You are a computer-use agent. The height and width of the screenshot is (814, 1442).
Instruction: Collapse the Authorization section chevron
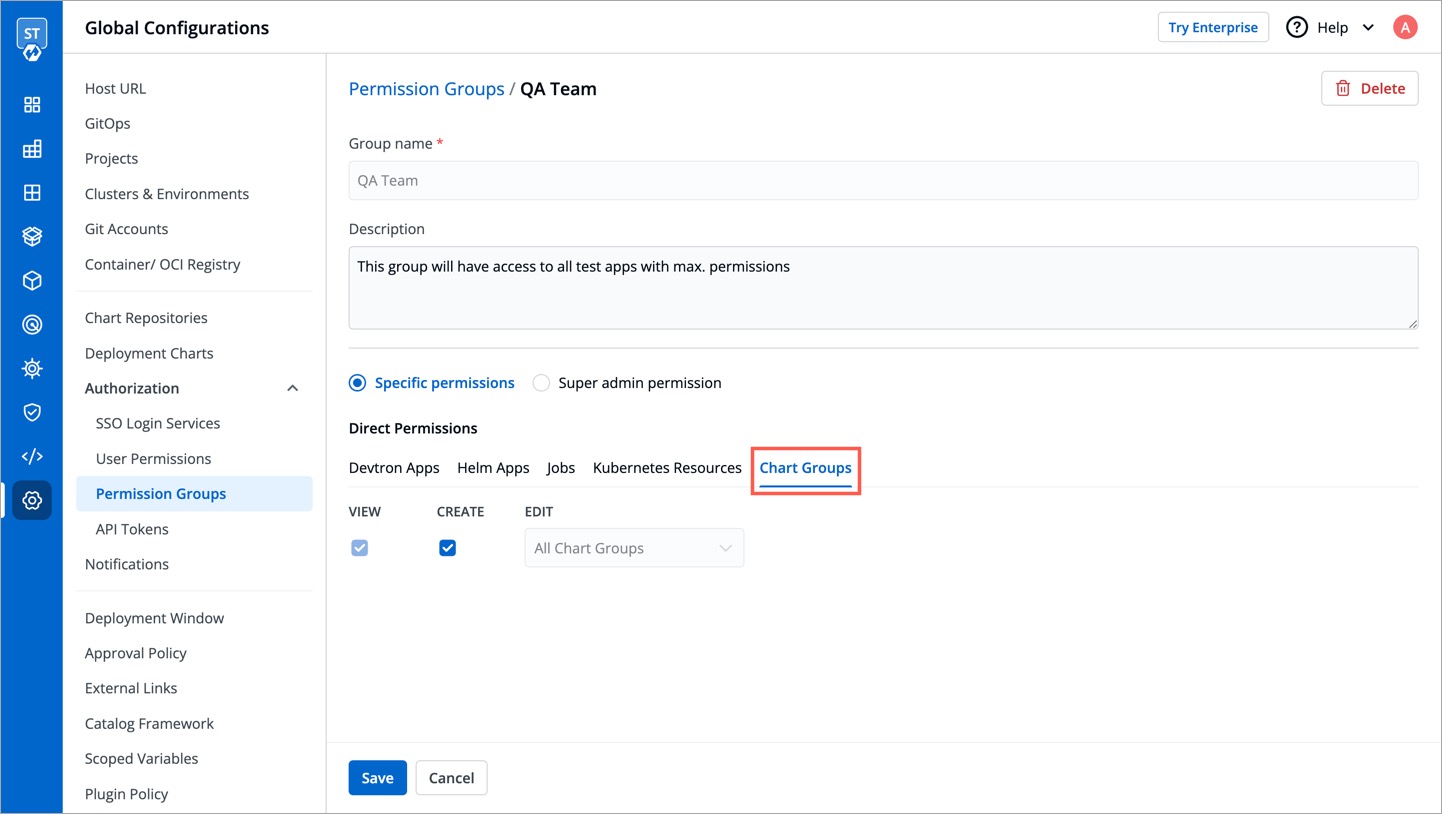point(292,388)
